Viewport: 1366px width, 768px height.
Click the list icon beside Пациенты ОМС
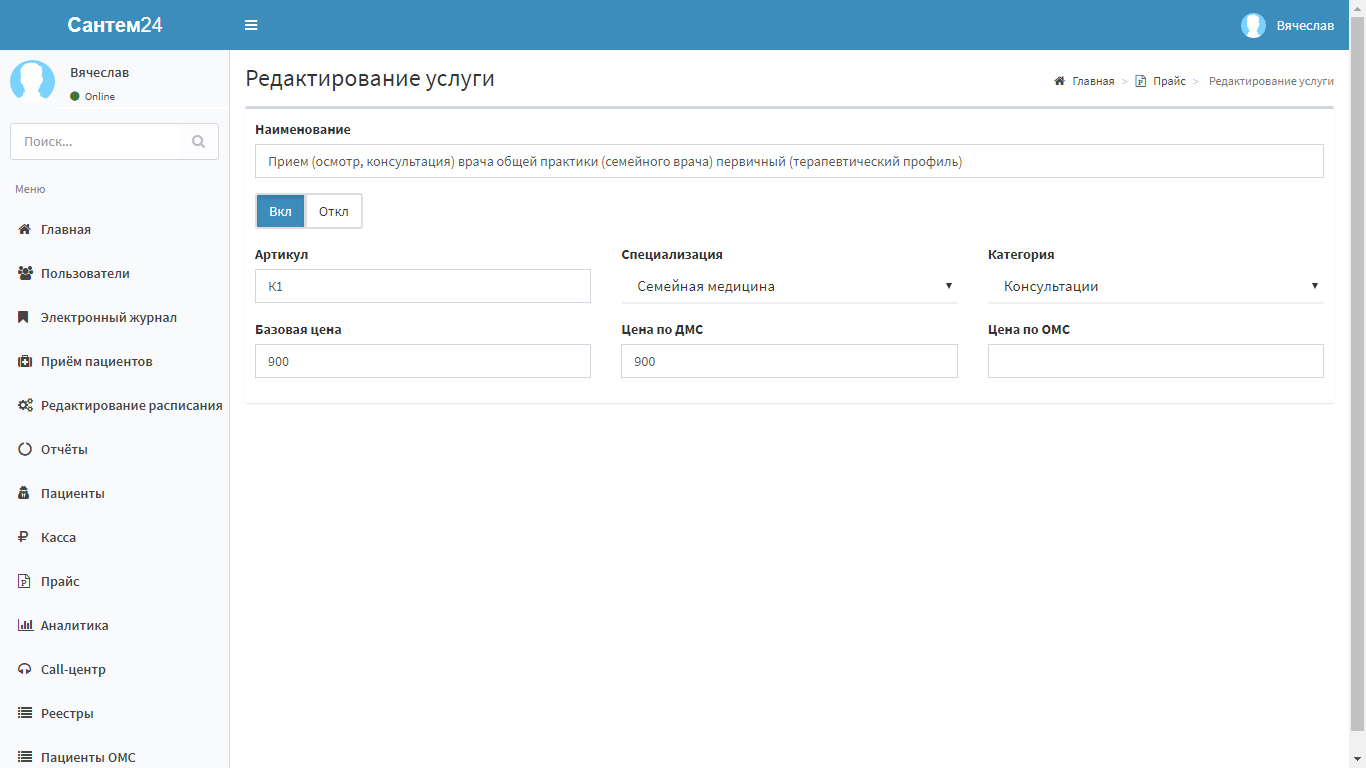coord(25,757)
